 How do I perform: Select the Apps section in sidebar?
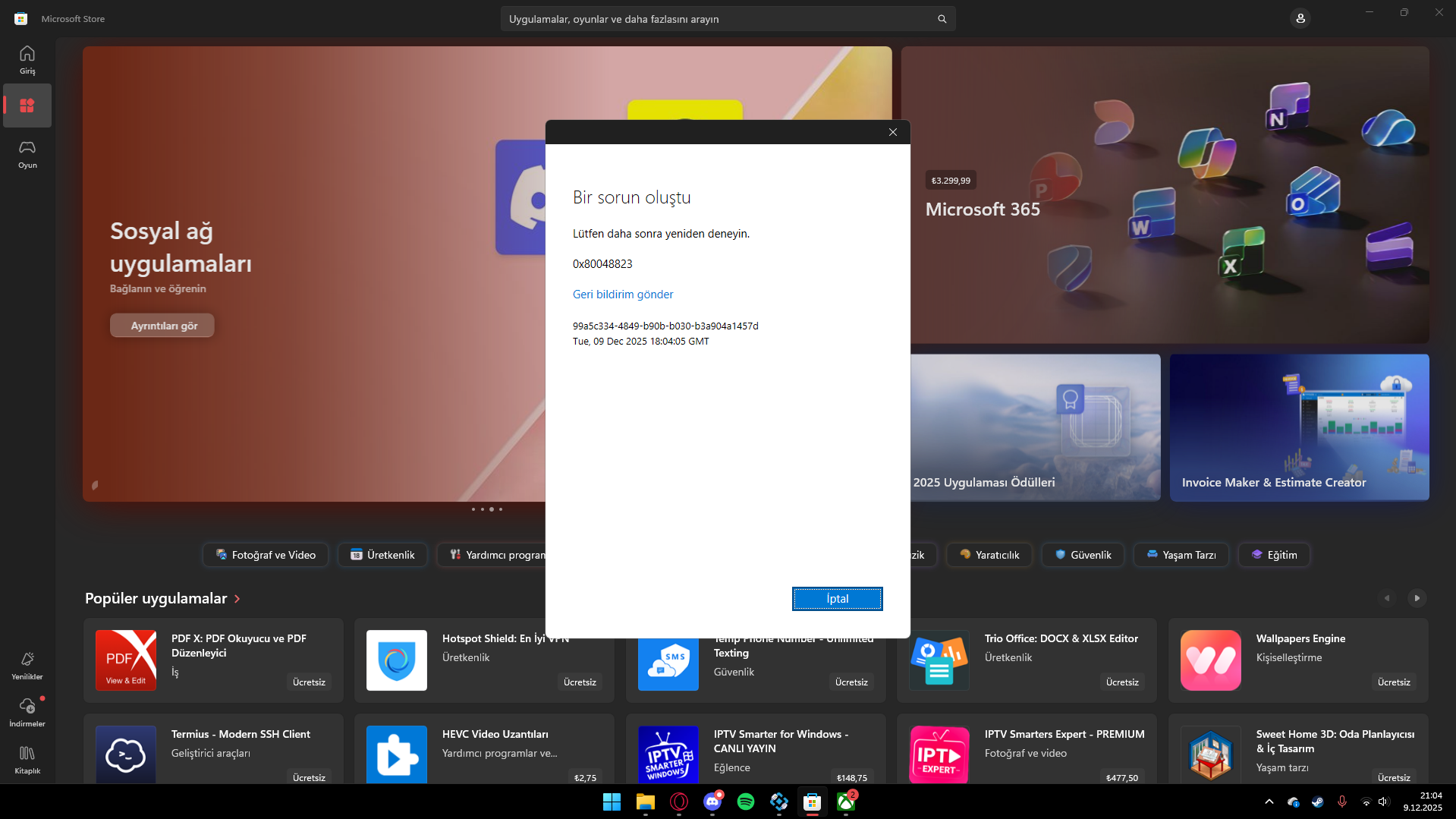point(27,106)
